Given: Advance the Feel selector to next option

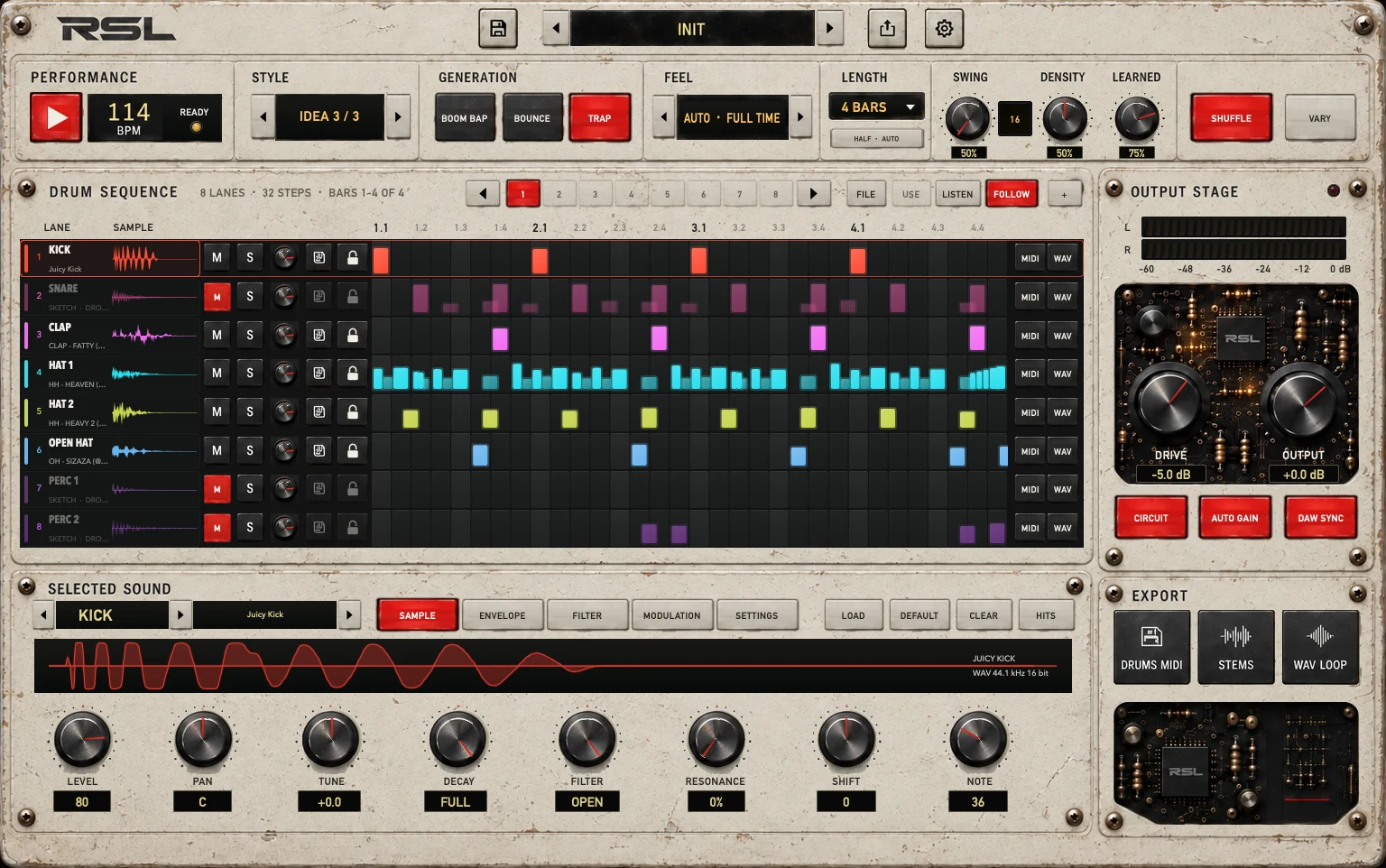Looking at the screenshot, I should coord(800,117).
